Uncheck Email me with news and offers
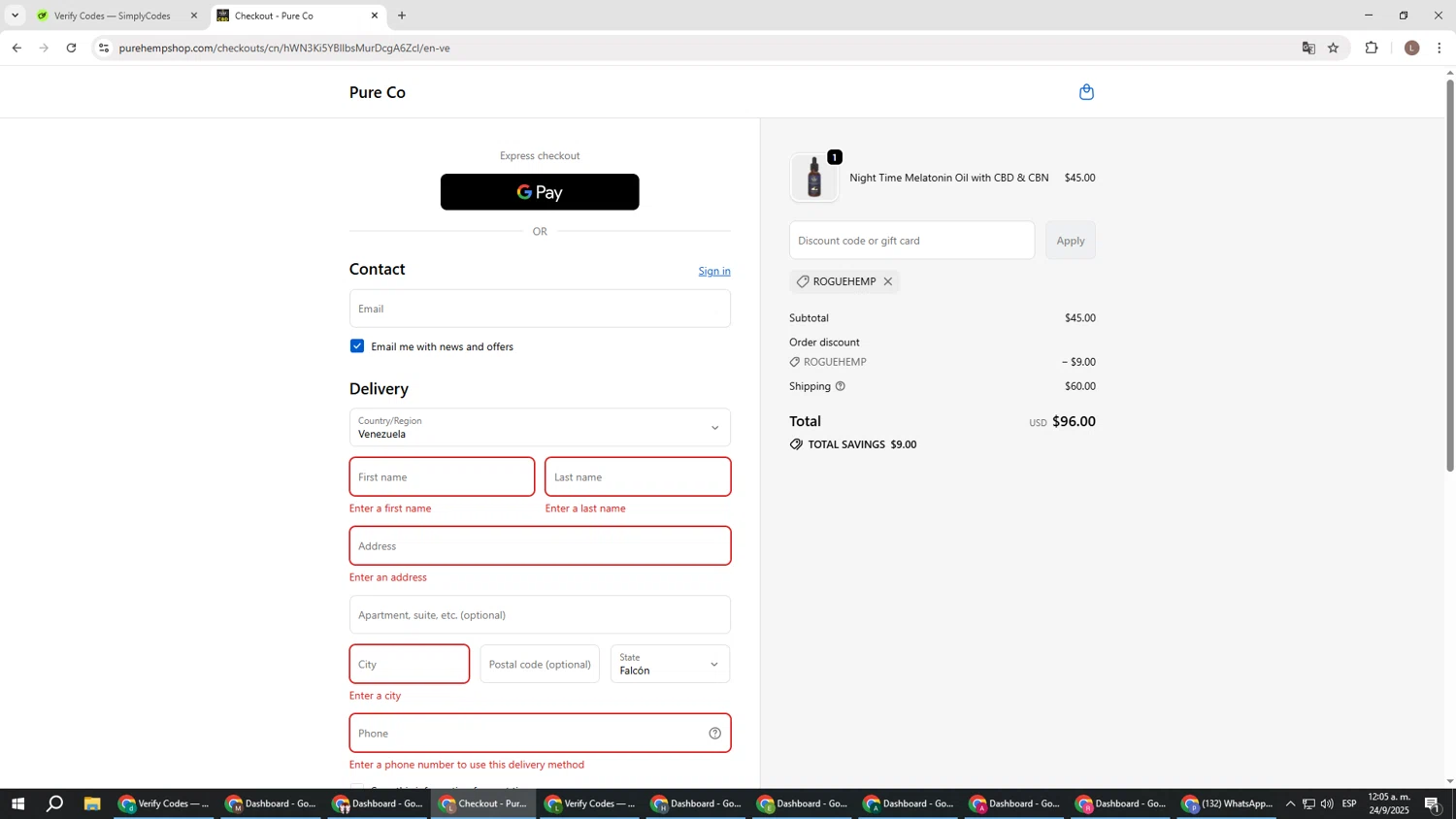The width and height of the screenshot is (1456, 819). click(357, 346)
